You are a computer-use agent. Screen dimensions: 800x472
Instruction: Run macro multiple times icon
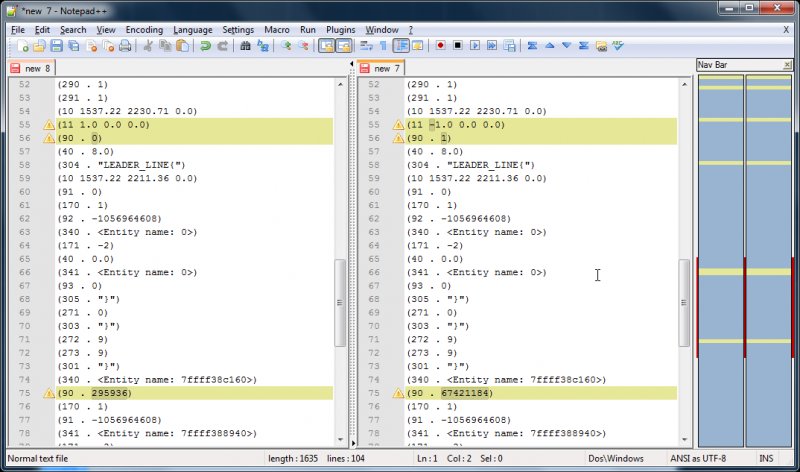coord(492,46)
